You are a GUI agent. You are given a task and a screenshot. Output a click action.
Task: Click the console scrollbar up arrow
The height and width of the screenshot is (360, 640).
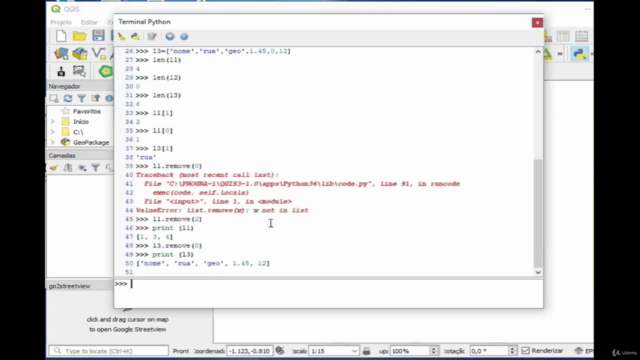538,52
